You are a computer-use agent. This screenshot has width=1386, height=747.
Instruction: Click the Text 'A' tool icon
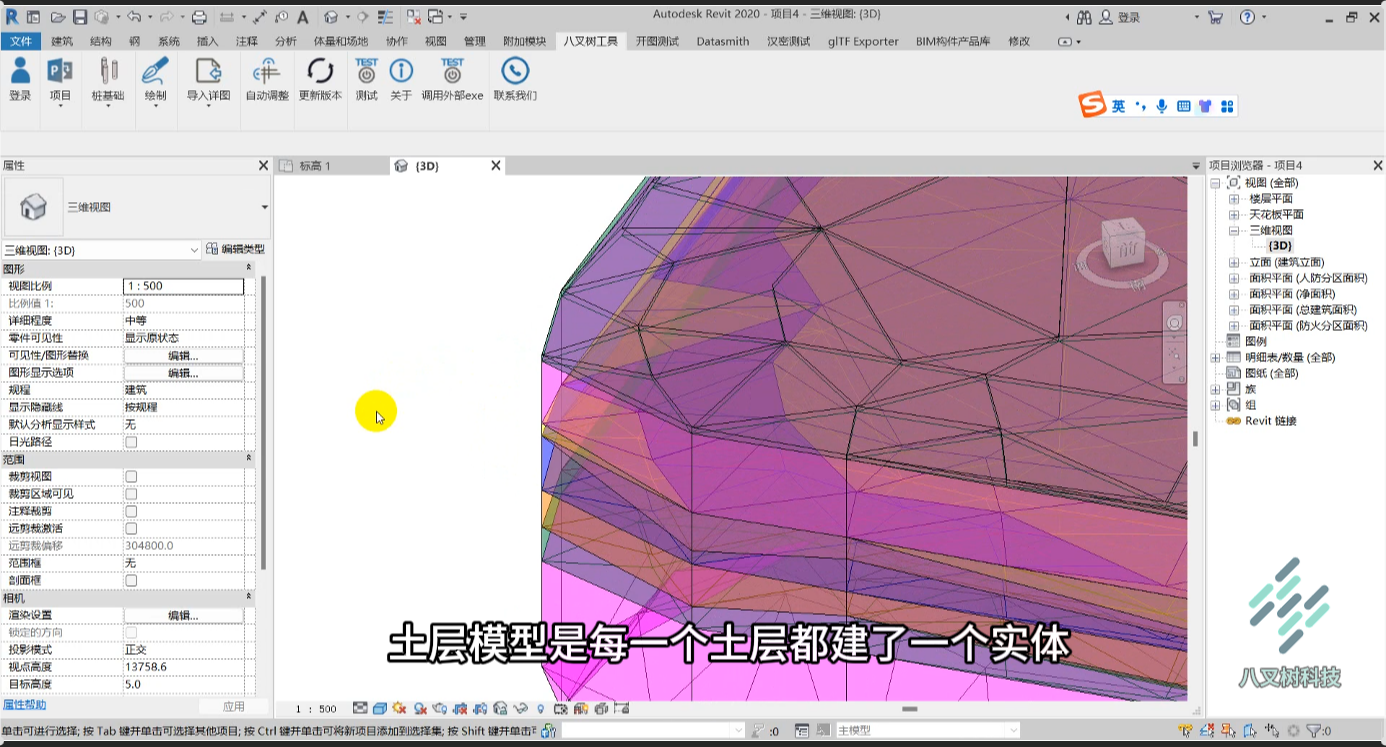(302, 17)
